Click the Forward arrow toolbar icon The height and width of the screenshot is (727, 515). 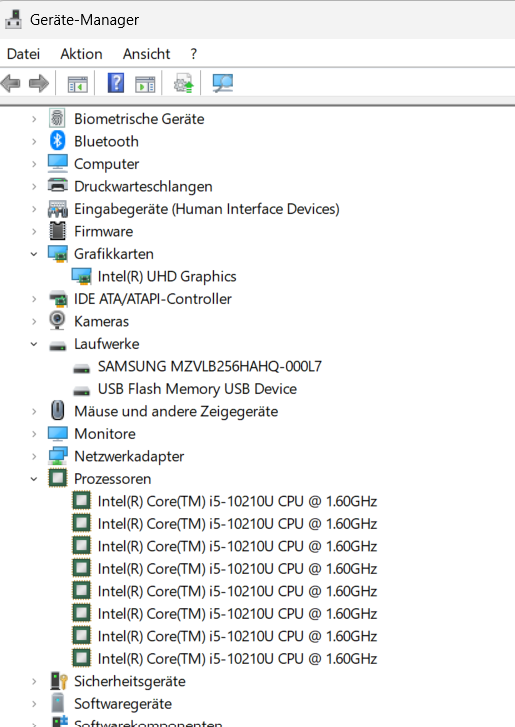[x=38, y=83]
